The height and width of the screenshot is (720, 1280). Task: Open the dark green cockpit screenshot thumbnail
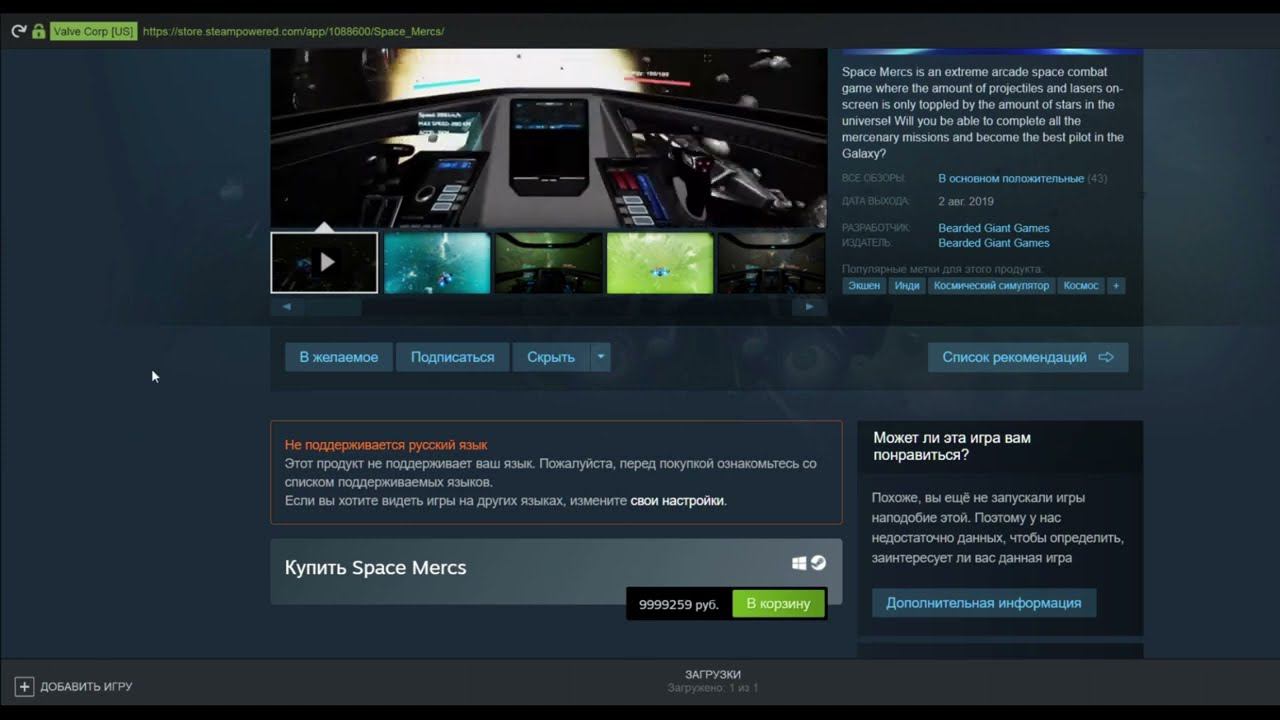click(549, 263)
